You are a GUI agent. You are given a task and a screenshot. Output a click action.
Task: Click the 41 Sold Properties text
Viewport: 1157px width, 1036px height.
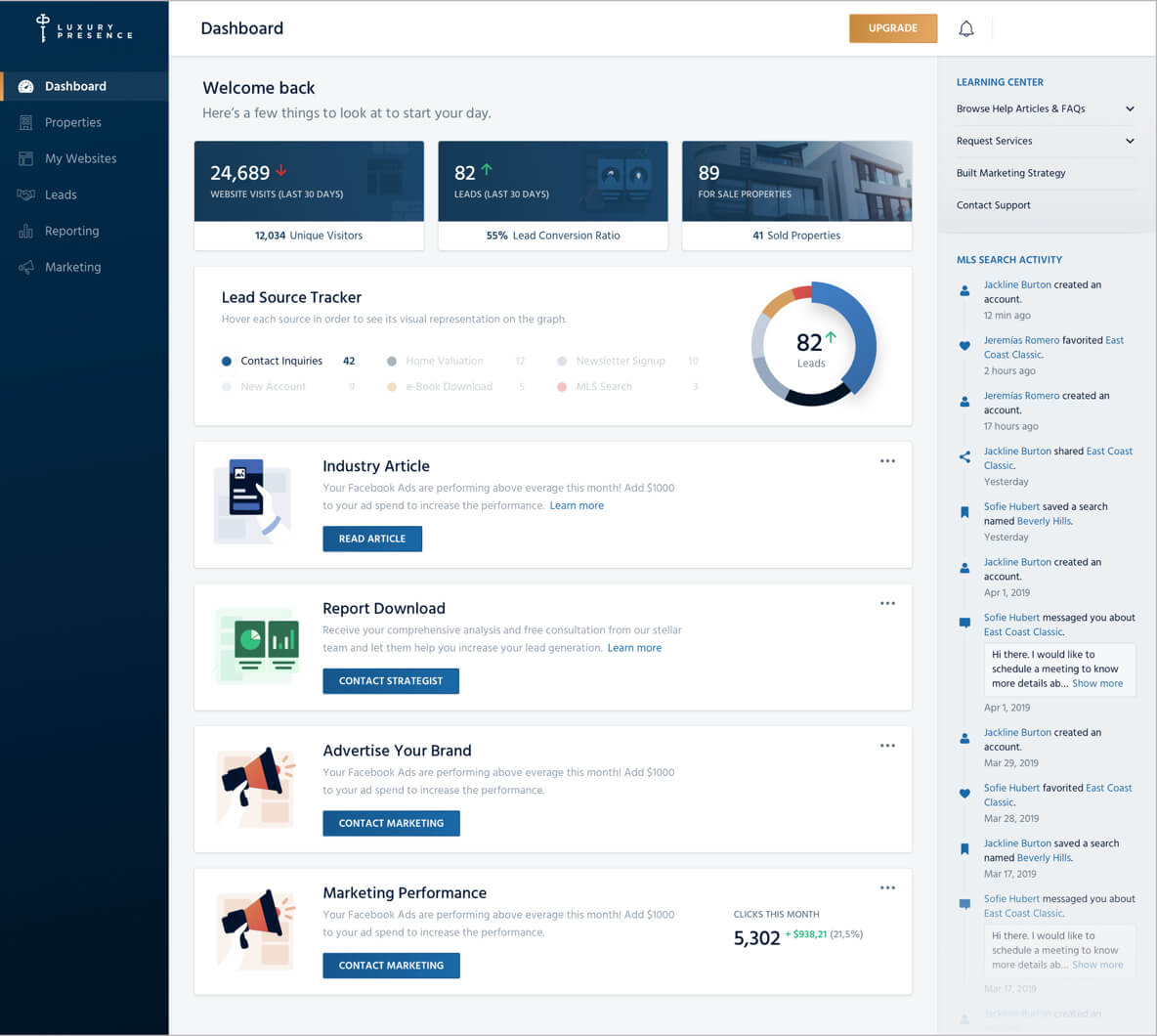[x=796, y=237]
